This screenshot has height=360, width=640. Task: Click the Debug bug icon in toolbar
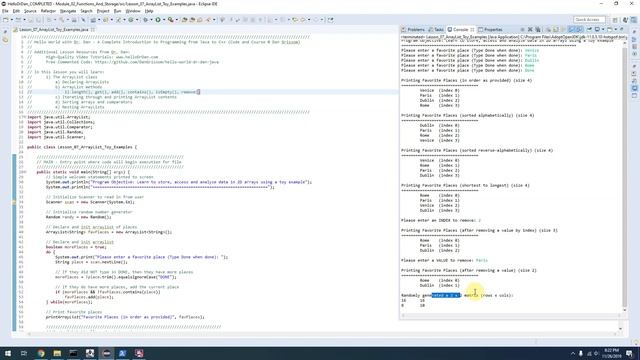(x=145, y=20)
